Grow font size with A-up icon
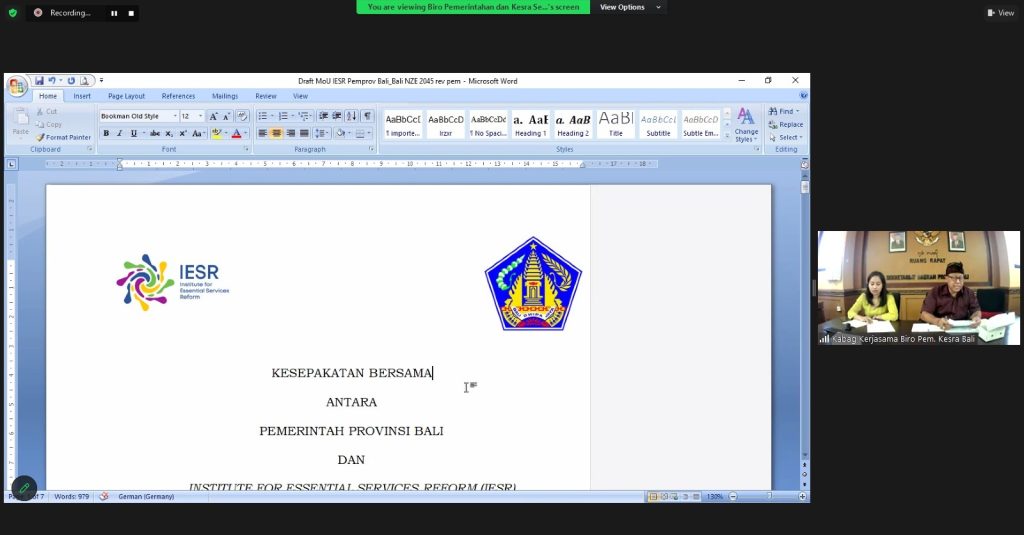This screenshot has width=1024, height=535. [213, 116]
